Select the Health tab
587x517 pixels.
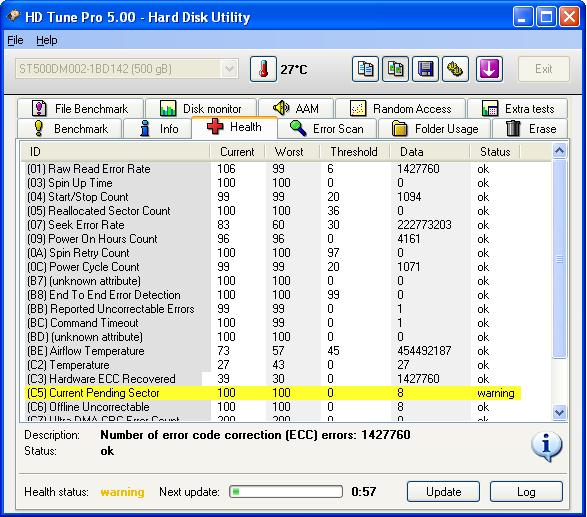[x=234, y=127]
